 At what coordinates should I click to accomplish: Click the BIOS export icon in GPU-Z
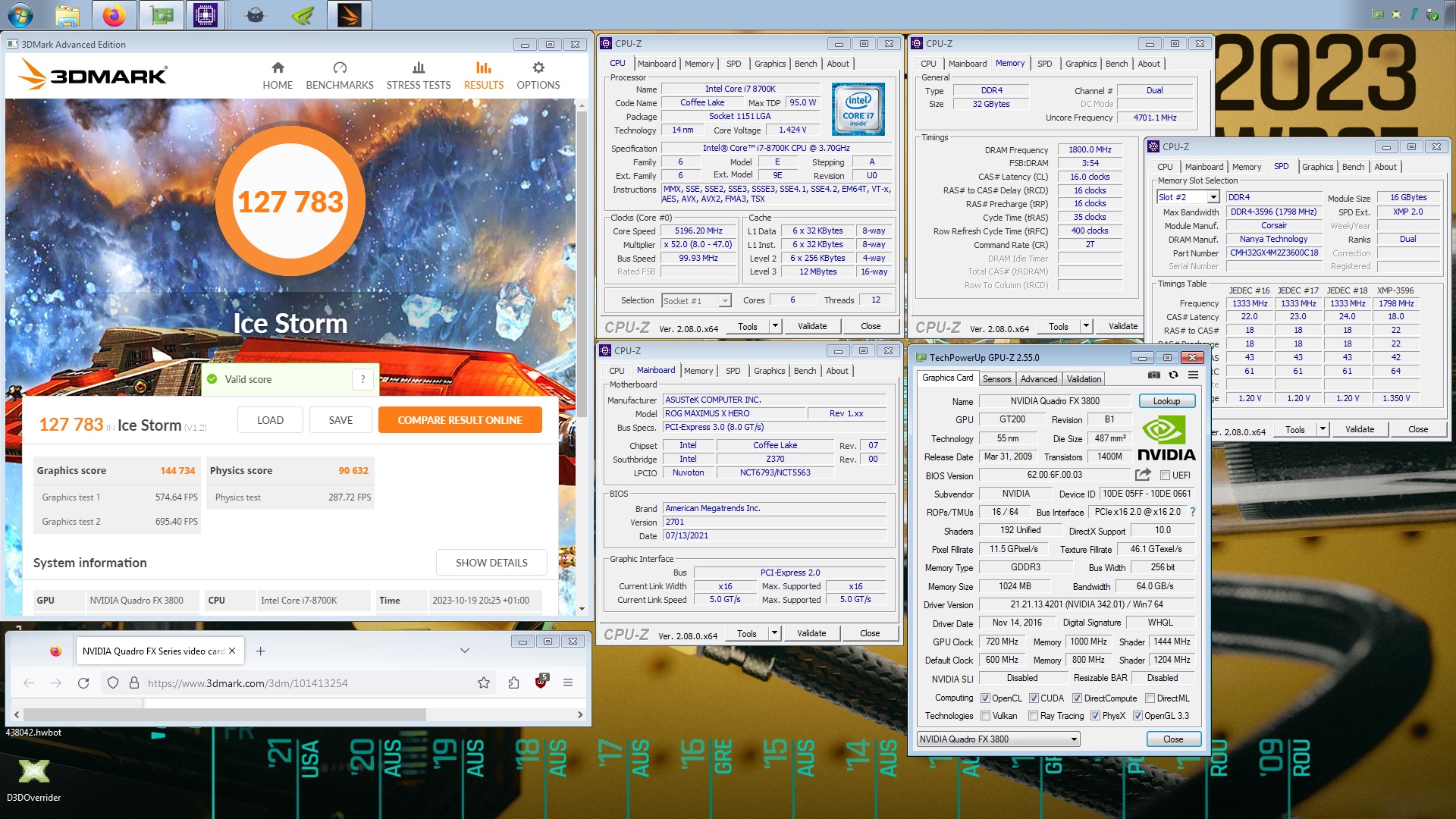pos(1143,475)
